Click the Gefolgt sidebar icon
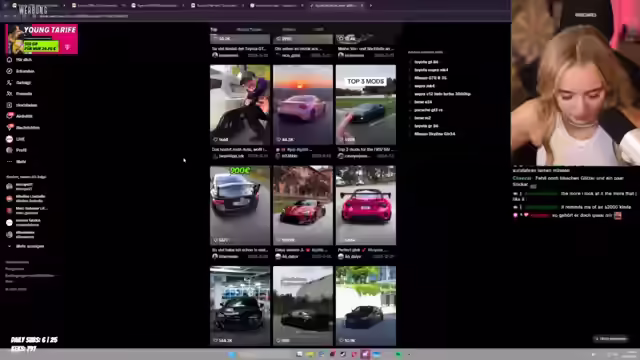640x360 pixels. click(x=9, y=82)
